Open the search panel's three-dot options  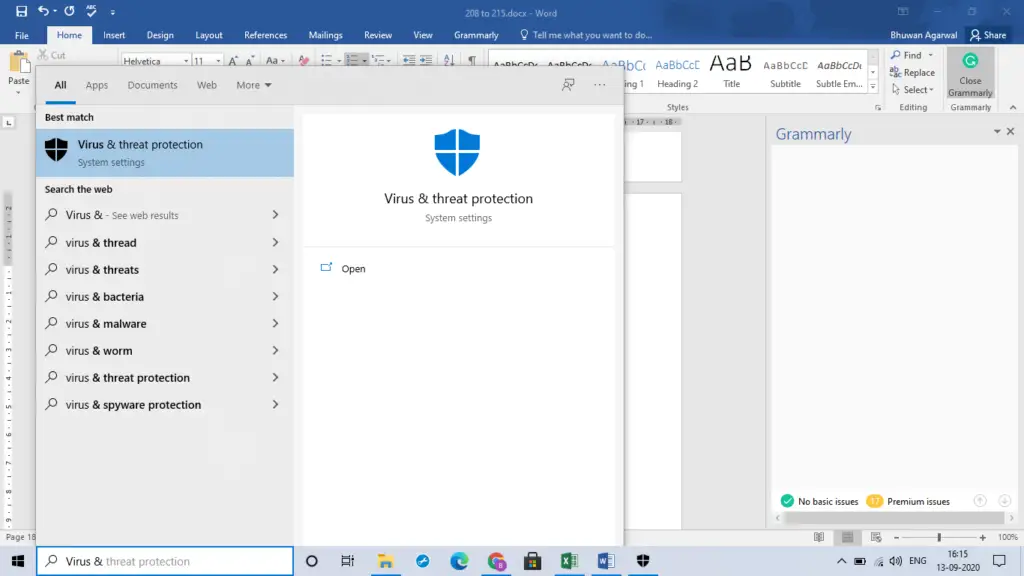pyautogui.click(x=600, y=85)
